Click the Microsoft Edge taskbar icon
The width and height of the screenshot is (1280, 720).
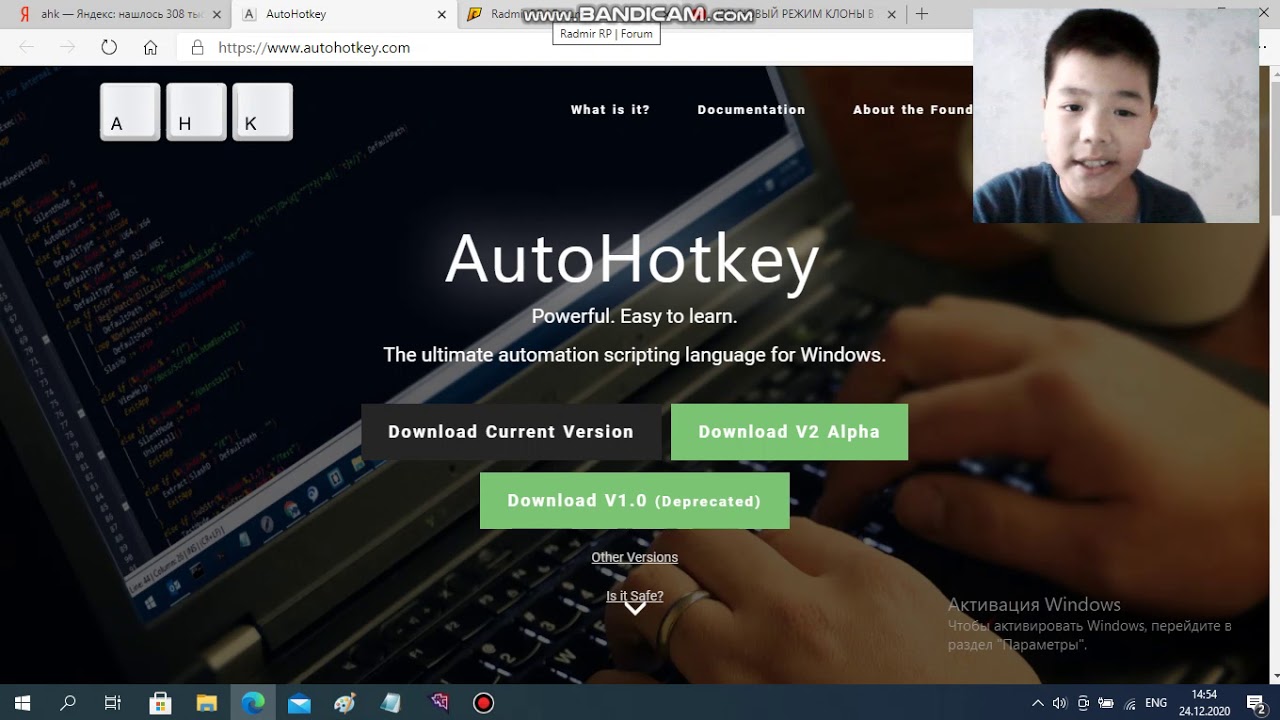click(253, 703)
